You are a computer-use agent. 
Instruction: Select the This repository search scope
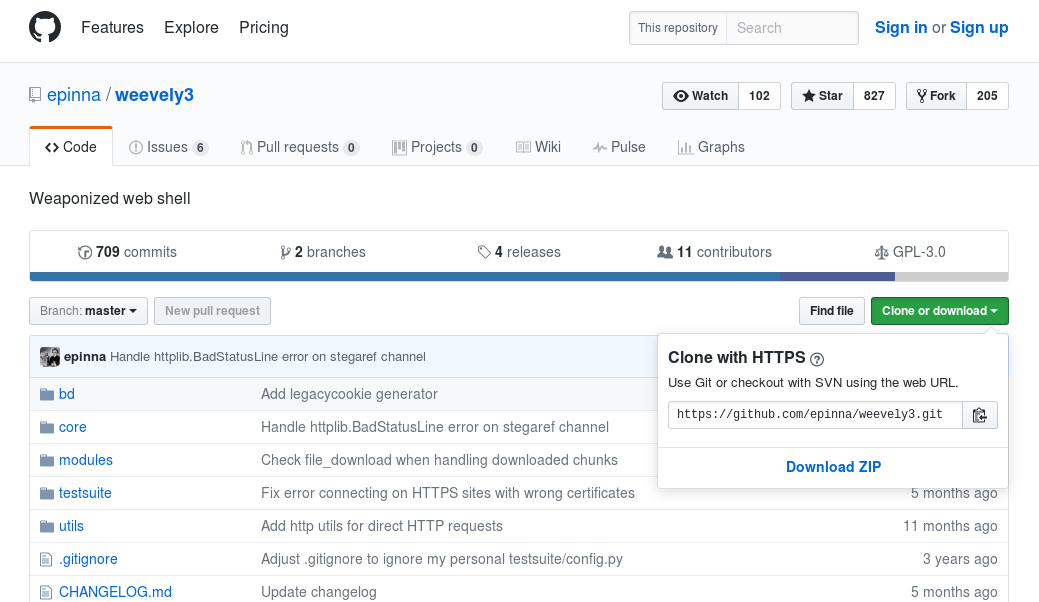678,28
